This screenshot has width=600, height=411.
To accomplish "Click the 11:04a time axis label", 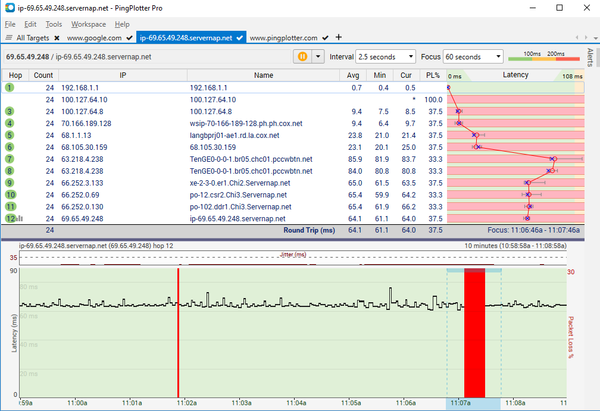I will coord(296,403).
